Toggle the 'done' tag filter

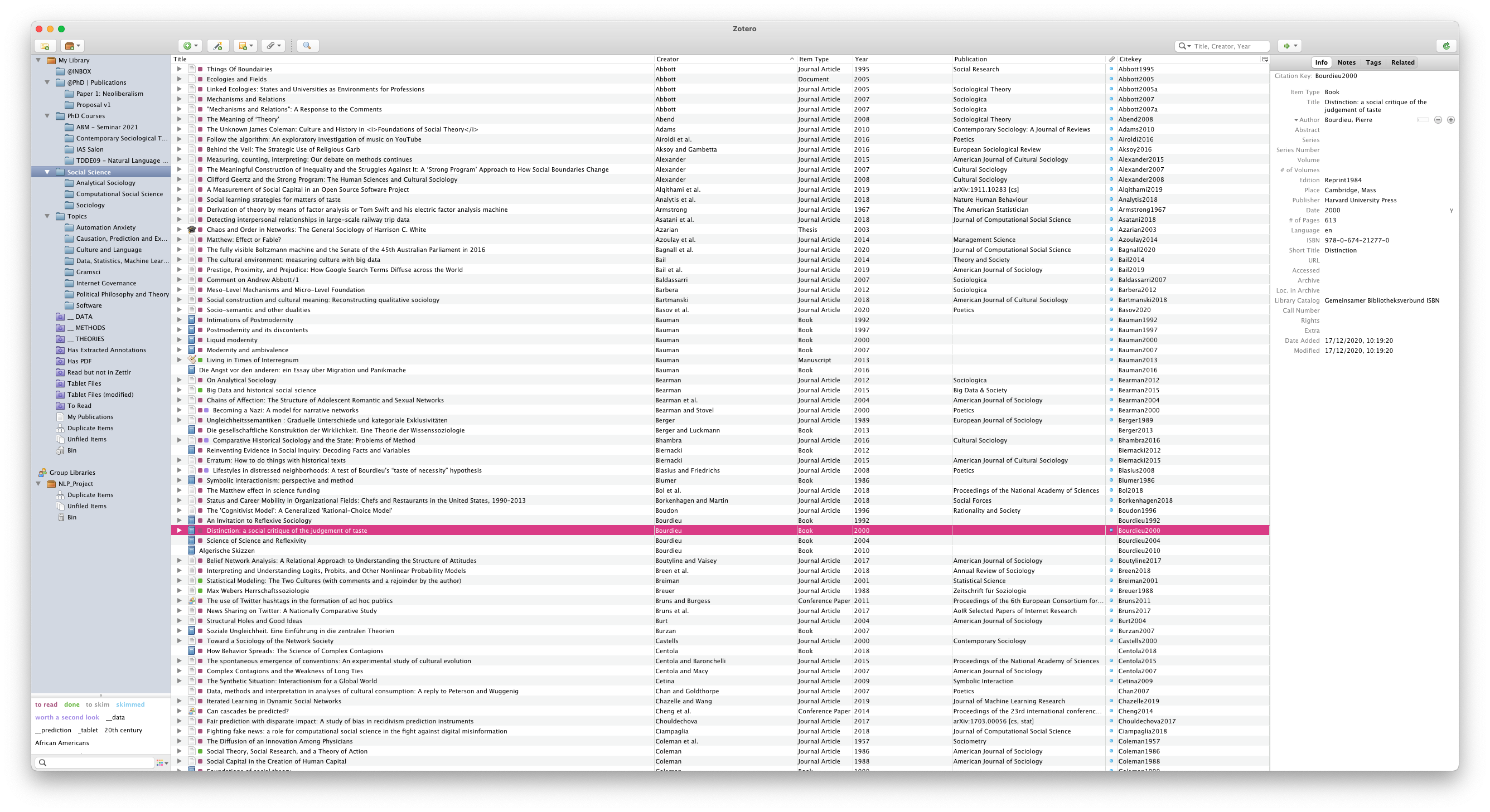click(72, 704)
